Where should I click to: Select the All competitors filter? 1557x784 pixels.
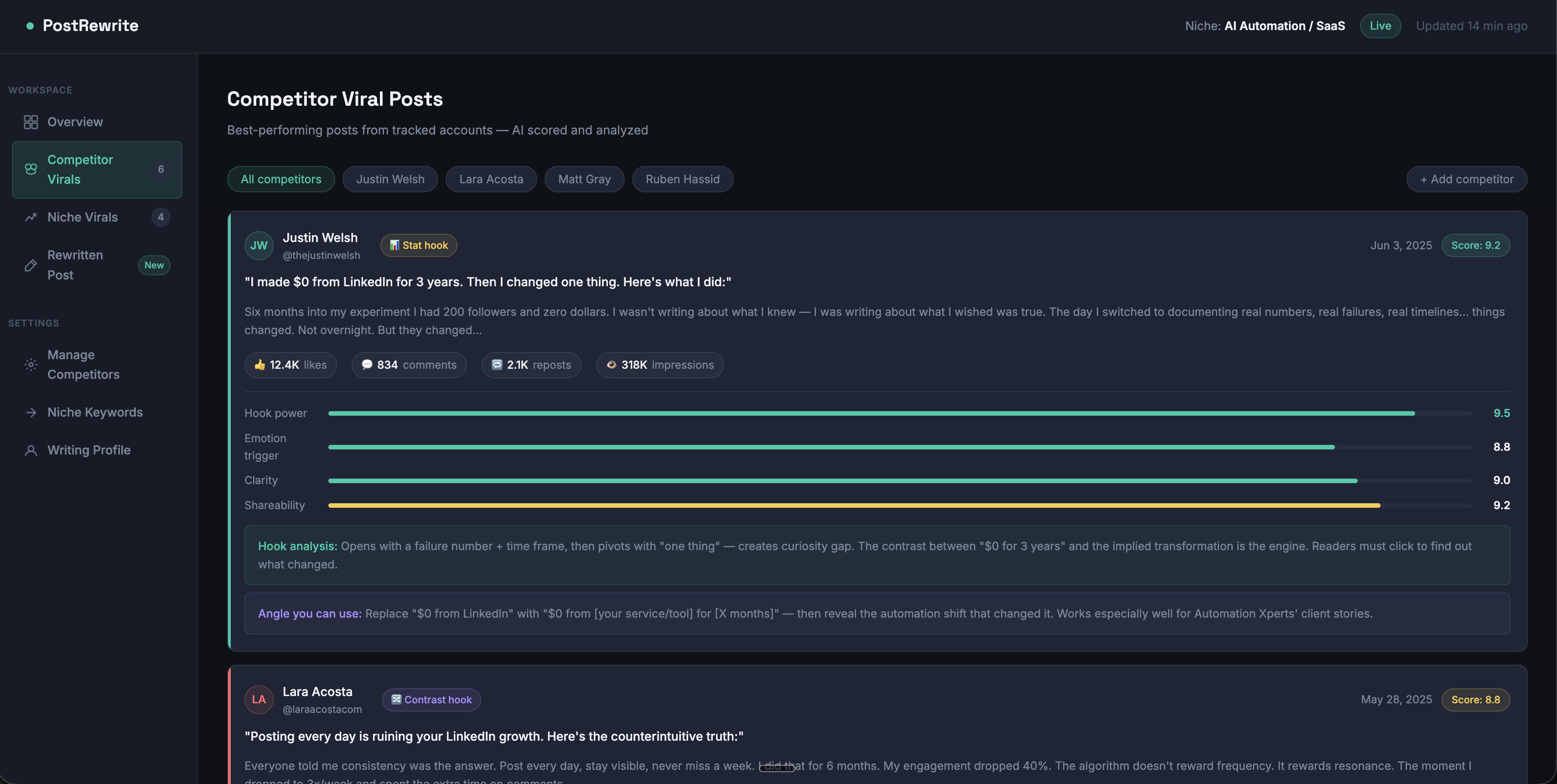281,180
